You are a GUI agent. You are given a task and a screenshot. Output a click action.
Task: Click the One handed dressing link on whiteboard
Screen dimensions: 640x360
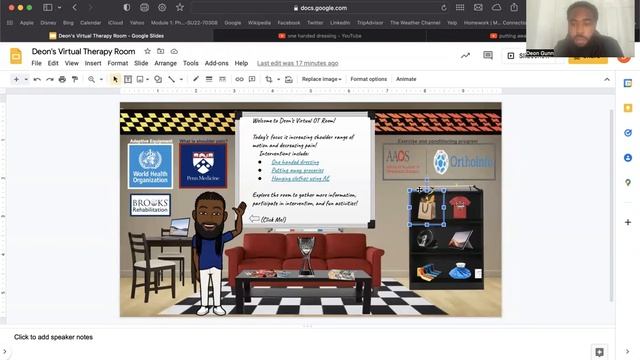coord(295,162)
